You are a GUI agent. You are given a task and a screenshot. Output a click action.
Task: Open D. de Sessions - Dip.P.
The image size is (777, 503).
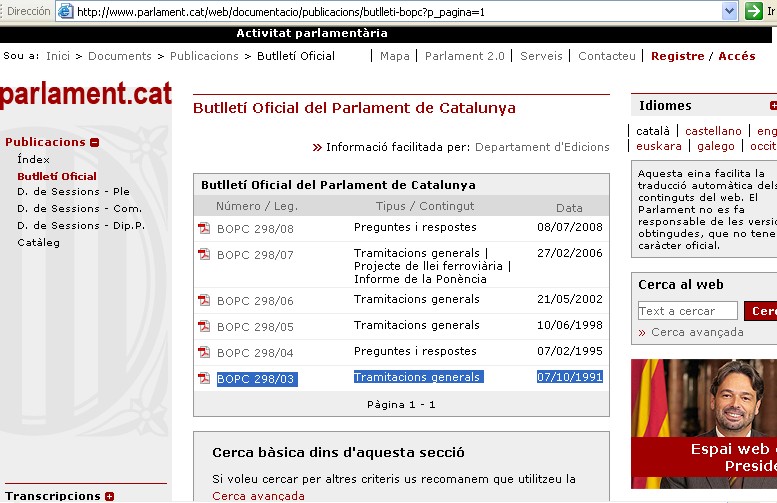(81, 225)
